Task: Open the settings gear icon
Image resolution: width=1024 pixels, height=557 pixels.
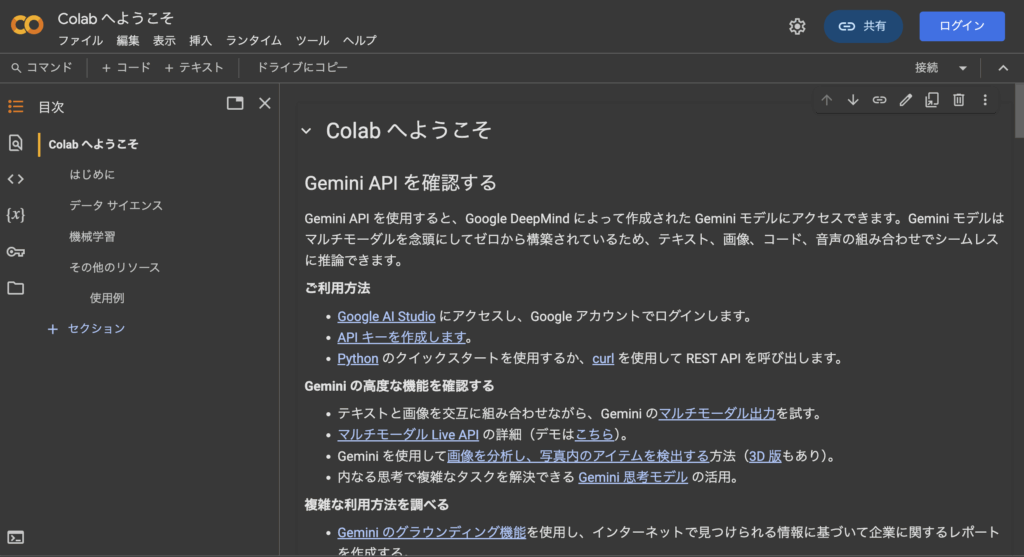Action: [797, 27]
